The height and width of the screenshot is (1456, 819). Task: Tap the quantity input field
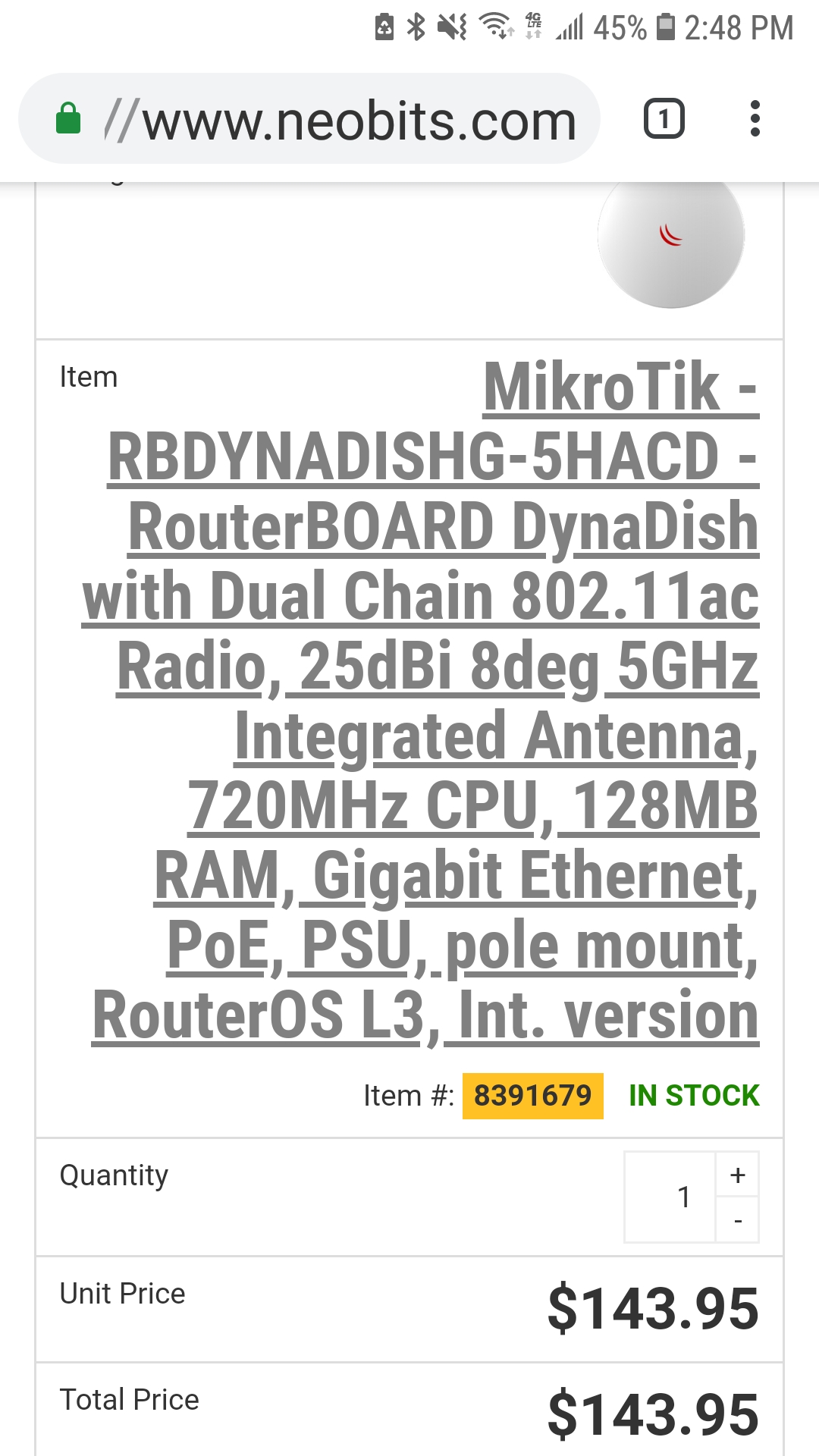[x=670, y=1197]
